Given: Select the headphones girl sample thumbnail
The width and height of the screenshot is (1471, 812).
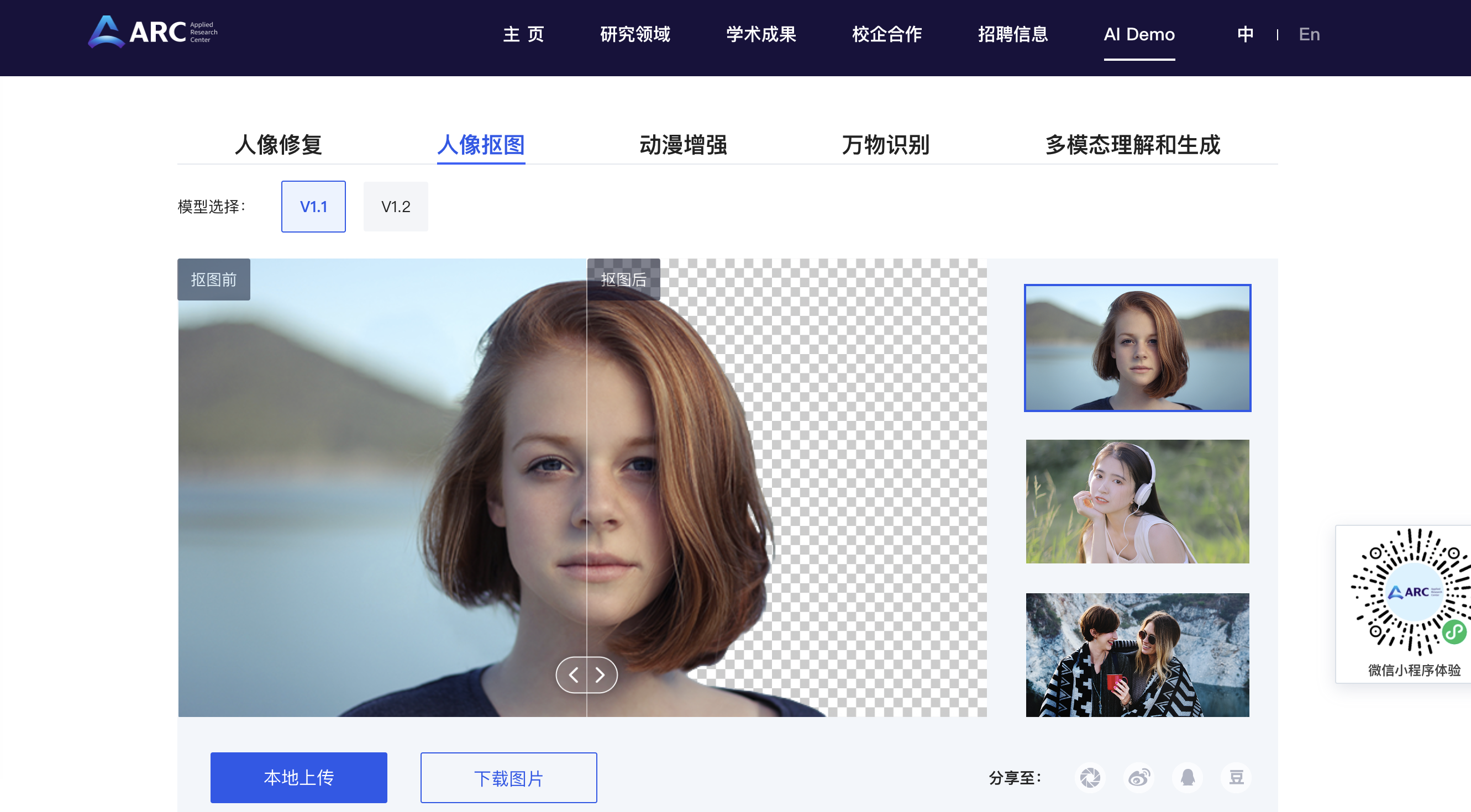Looking at the screenshot, I should (x=1137, y=501).
